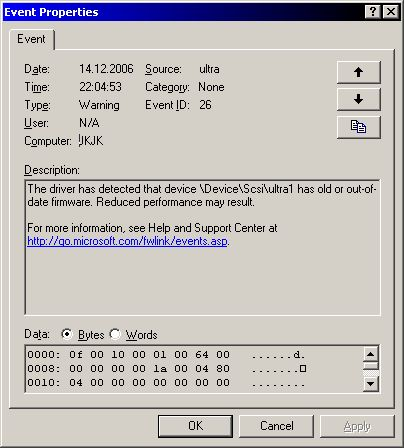
Task: Open the go.microsoft.com events link
Action: pos(127,241)
